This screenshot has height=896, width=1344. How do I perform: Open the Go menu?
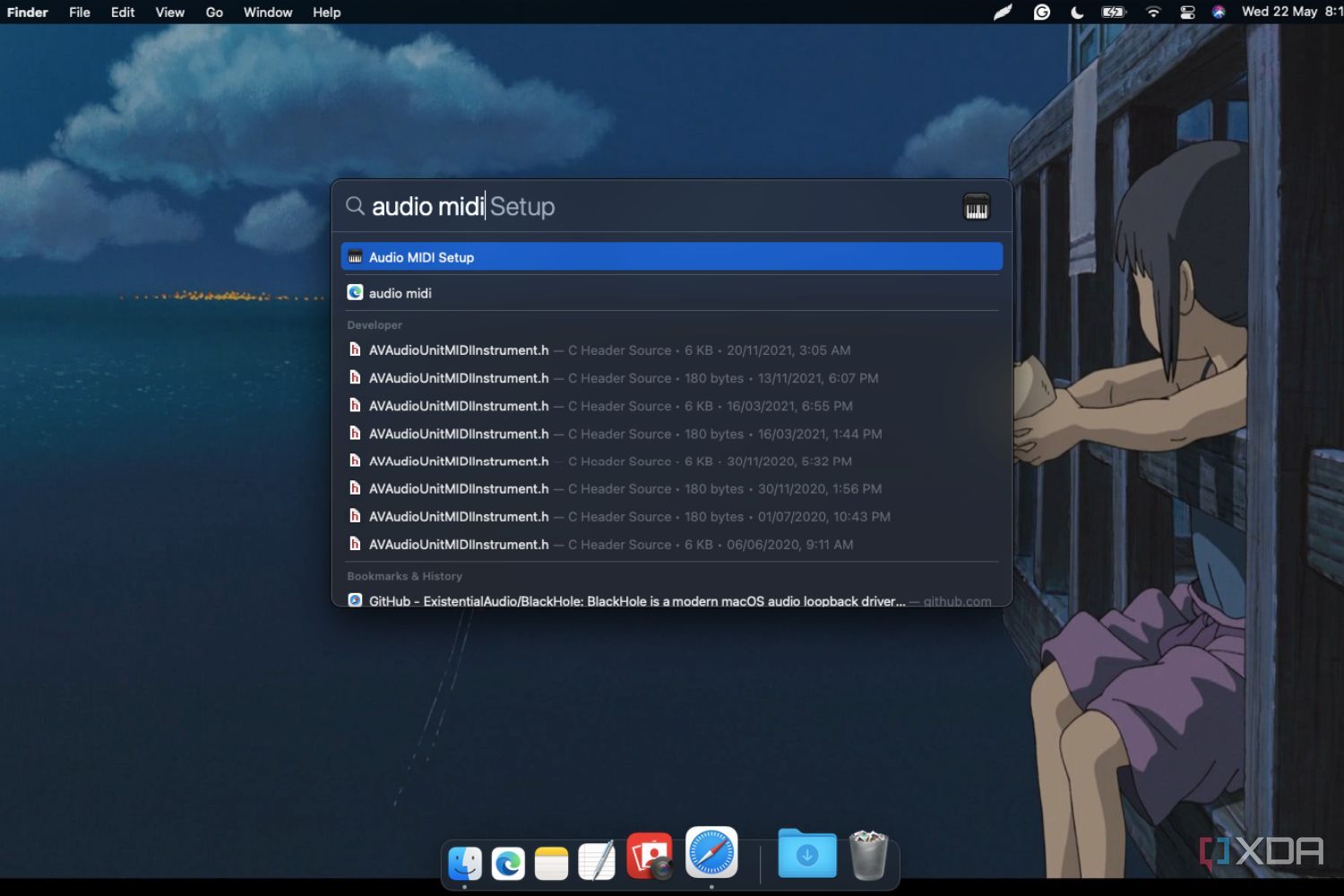(214, 12)
